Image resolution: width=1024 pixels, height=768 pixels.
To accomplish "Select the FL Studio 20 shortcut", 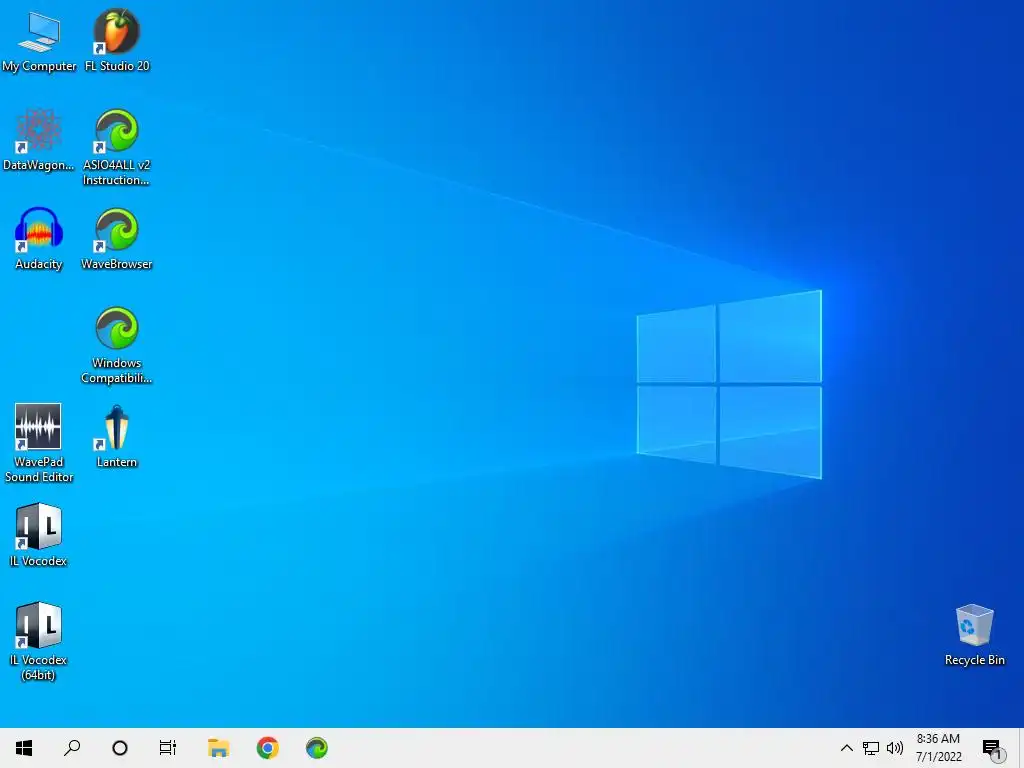I will pyautogui.click(x=117, y=40).
